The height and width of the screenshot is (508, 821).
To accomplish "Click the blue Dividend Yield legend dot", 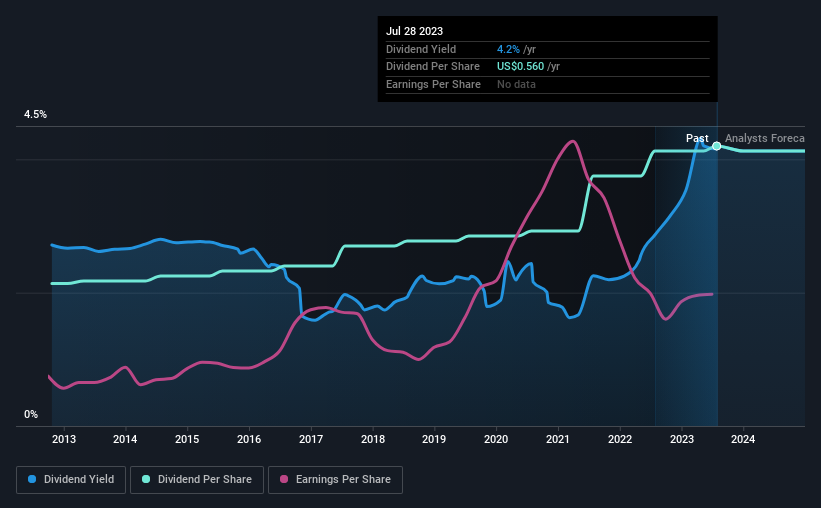I will coord(32,479).
